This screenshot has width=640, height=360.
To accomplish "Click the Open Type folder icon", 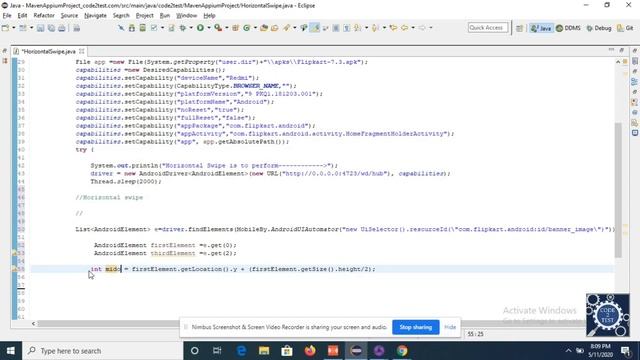I will (264, 28).
